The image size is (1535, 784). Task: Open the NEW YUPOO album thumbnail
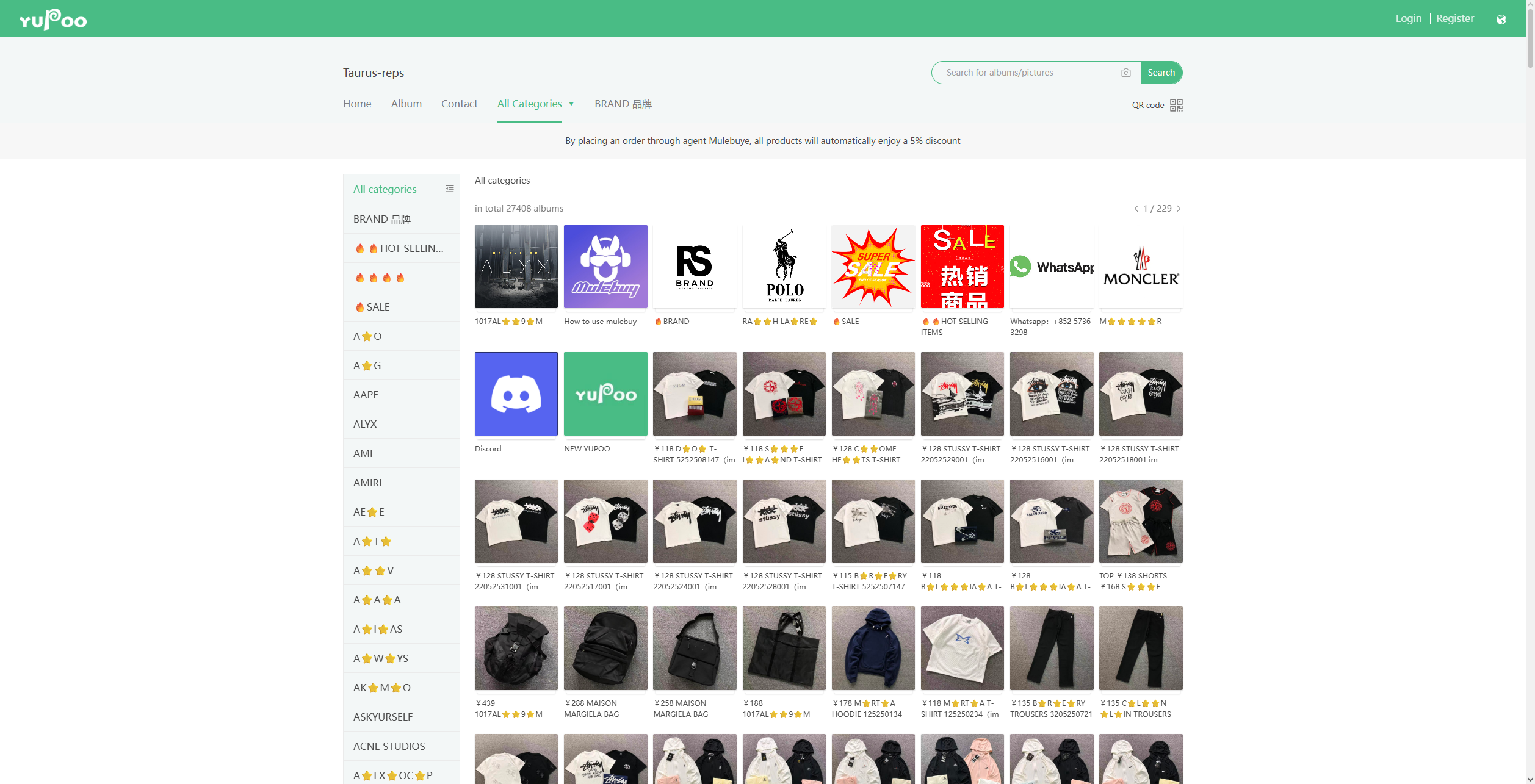coord(605,394)
